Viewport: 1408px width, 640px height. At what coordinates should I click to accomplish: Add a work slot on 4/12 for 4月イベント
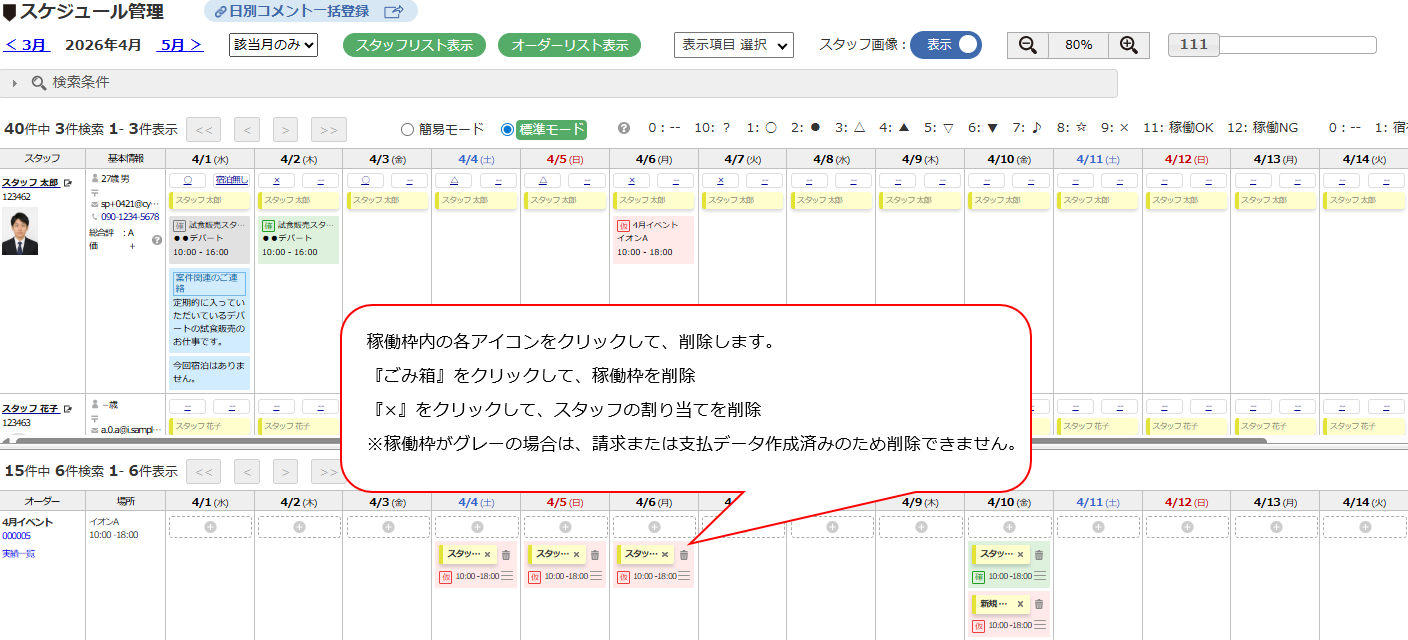pos(1186,527)
